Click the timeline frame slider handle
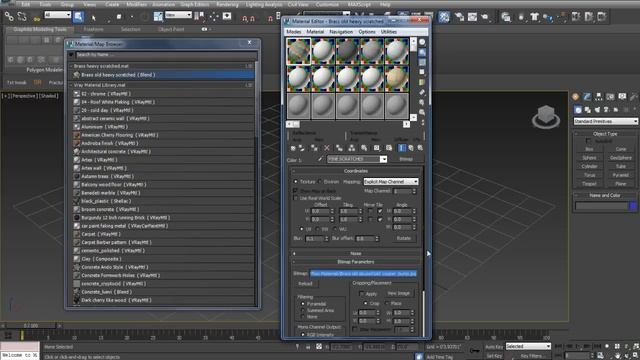This screenshot has height=360, width=640. [x=31, y=326]
